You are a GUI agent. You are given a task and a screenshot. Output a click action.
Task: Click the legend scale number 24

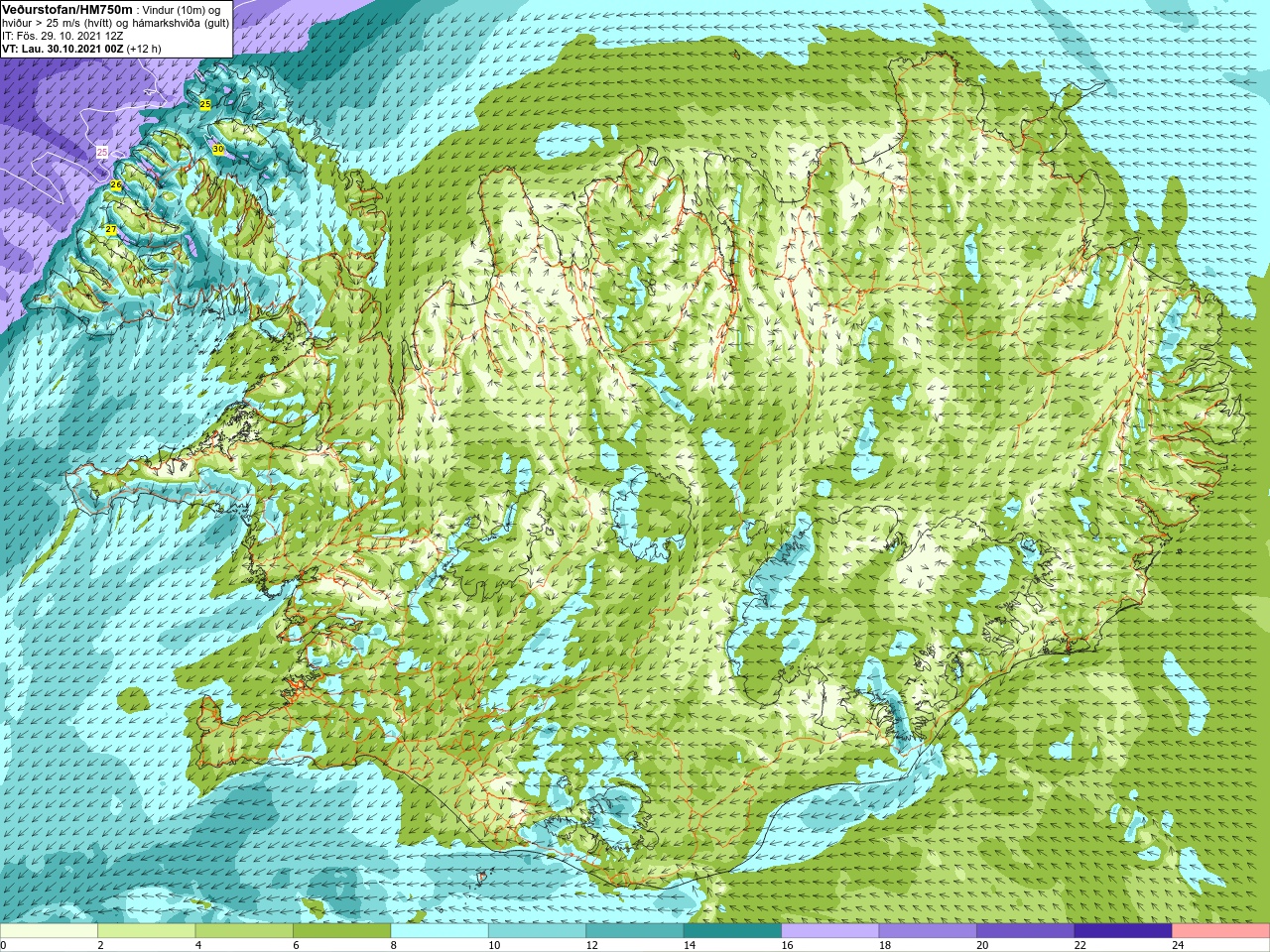[1178, 945]
